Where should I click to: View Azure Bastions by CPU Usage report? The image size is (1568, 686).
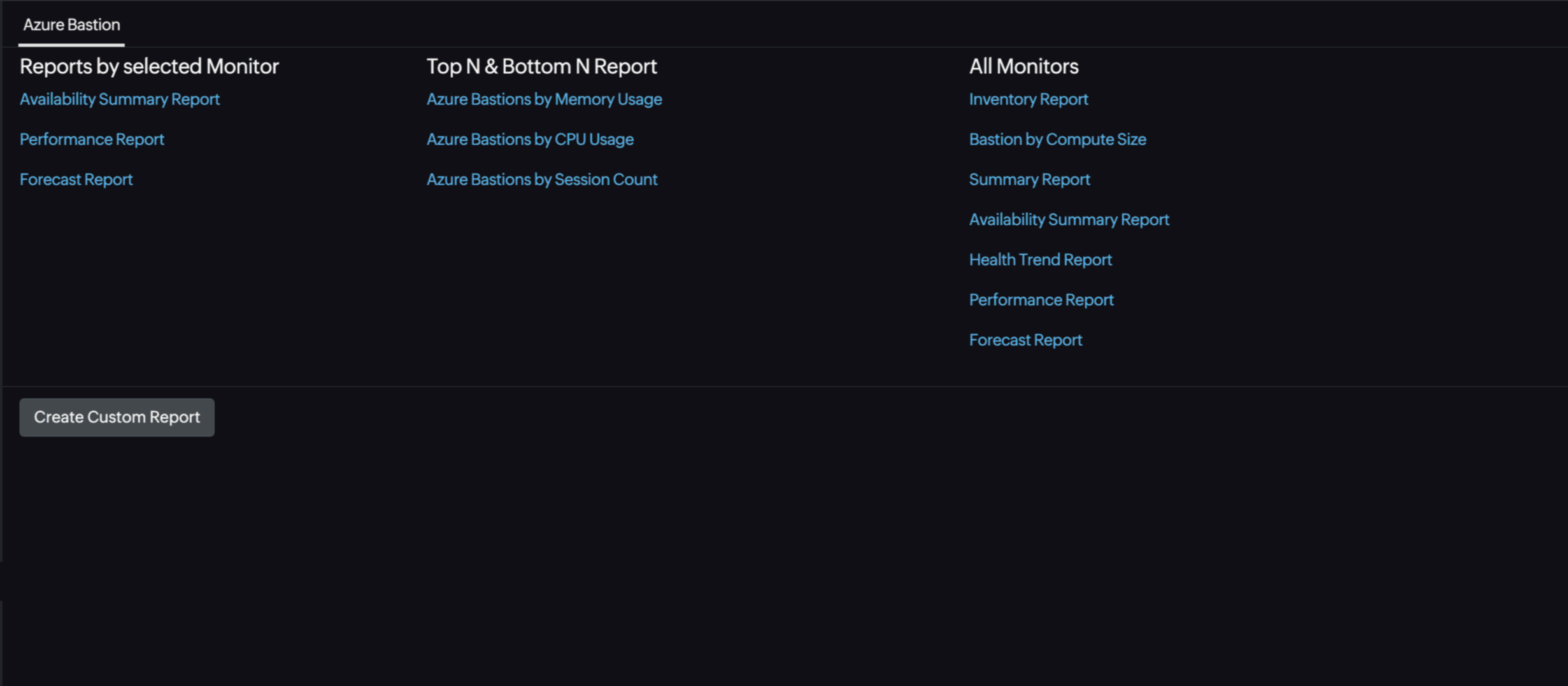(530, 139)
